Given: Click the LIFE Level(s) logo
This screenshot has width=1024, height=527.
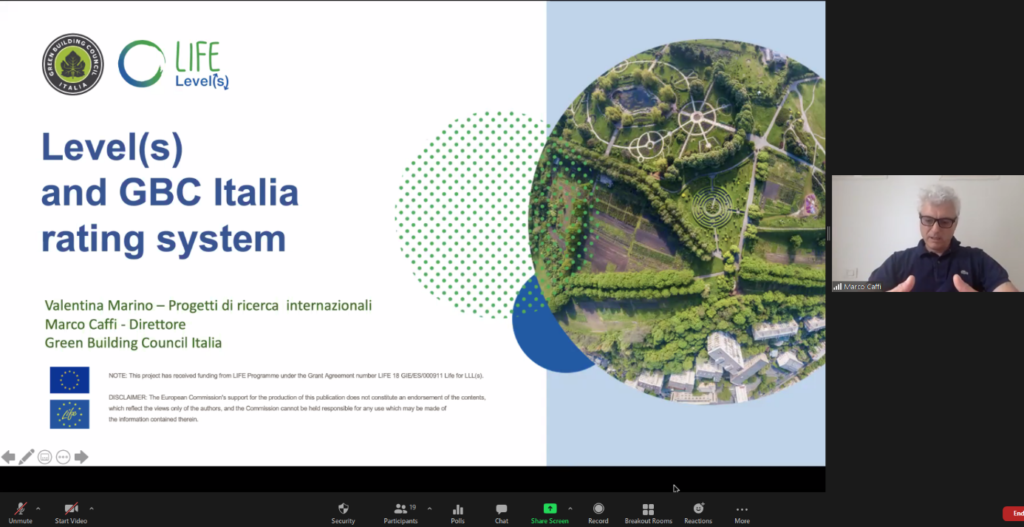Looking at the screenshot, I should click(174, 64).
